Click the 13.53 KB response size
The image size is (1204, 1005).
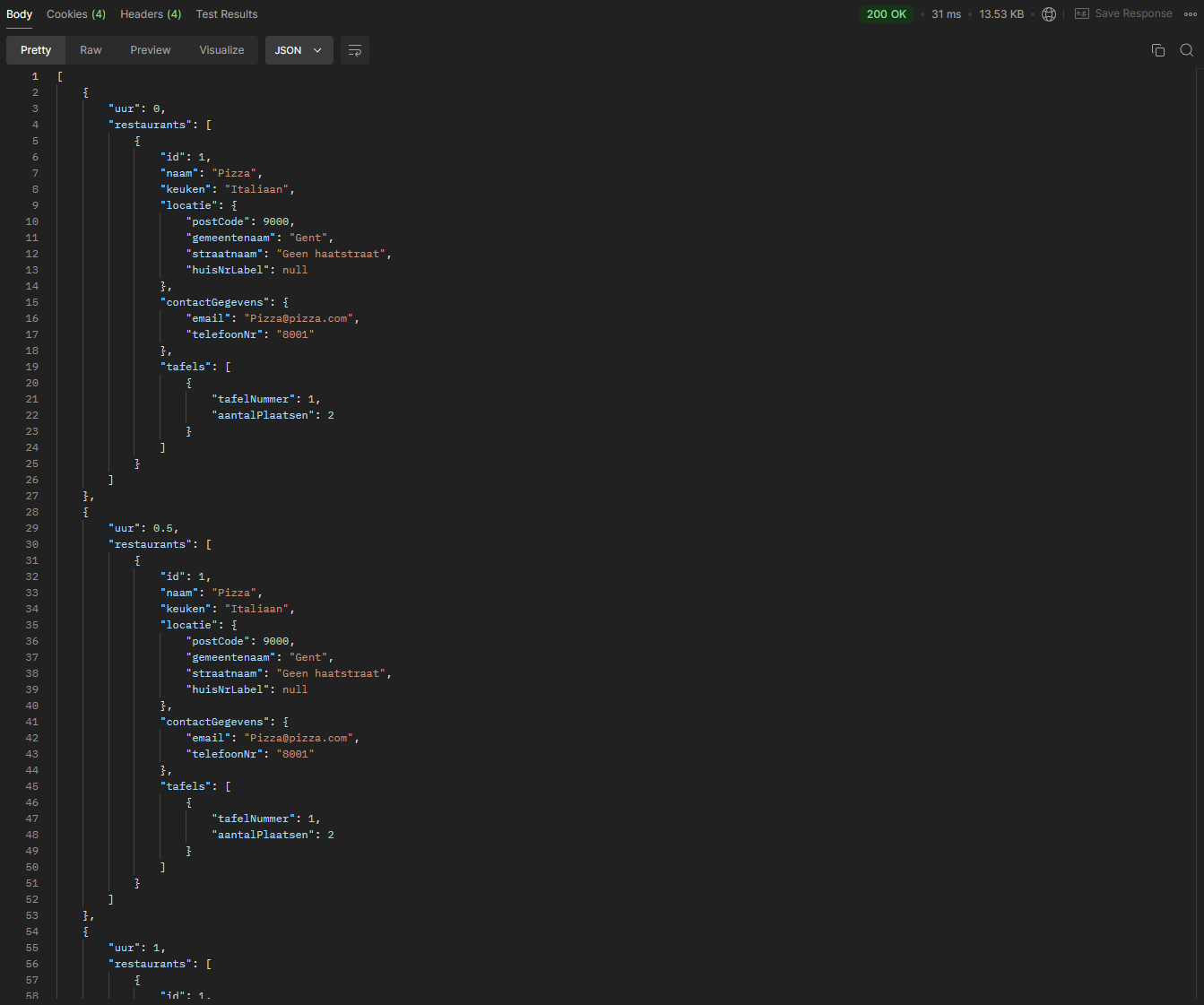pyautogui.click(x=1001, y=14)
